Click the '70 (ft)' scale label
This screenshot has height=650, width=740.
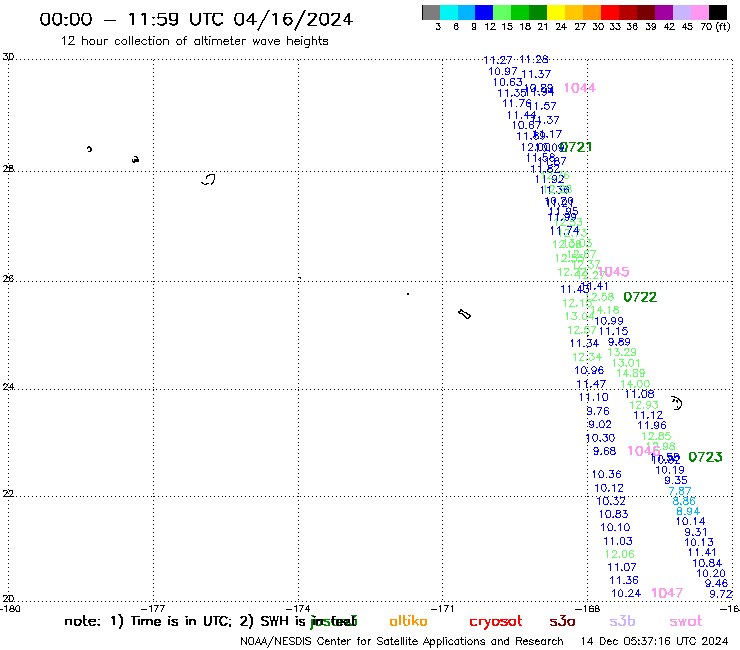click(715, 27)
